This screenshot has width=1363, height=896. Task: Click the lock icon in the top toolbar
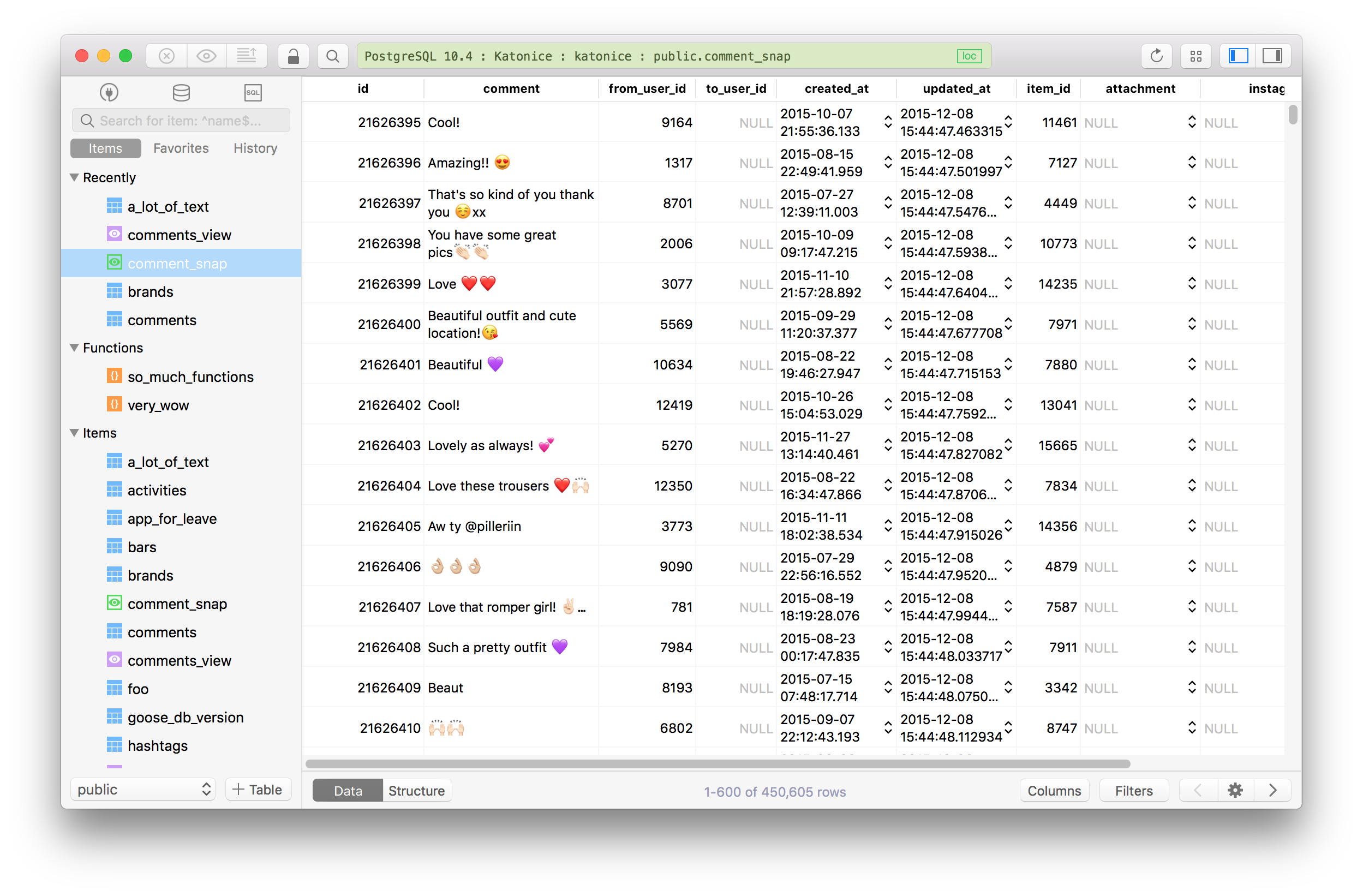(293, 56)
